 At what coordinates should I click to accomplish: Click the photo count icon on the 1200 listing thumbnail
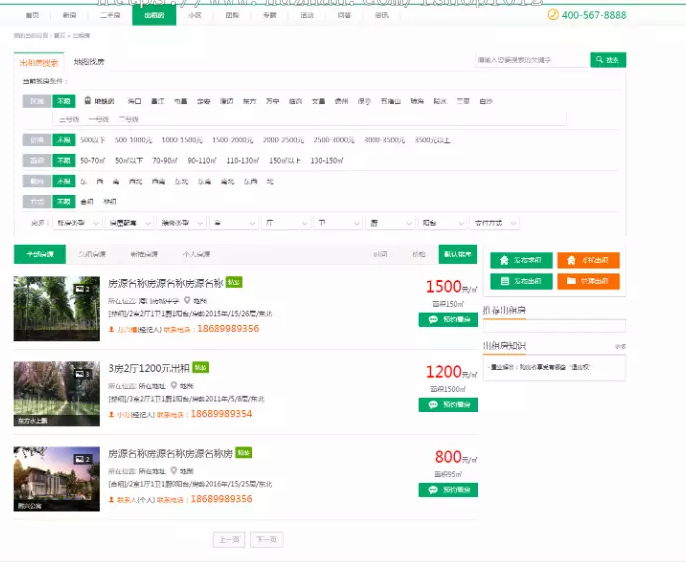click(82, 374)
